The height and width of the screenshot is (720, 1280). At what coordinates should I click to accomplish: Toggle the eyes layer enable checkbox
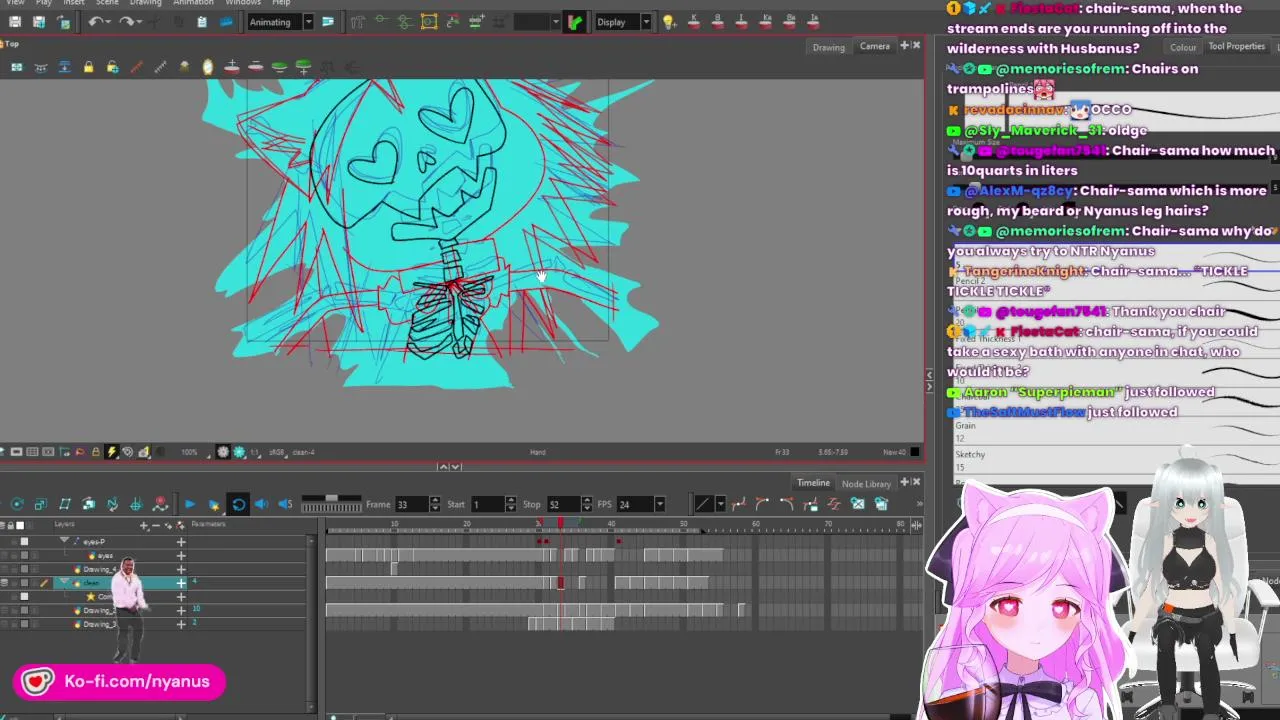pyautogui.click(x=24, y=555)
